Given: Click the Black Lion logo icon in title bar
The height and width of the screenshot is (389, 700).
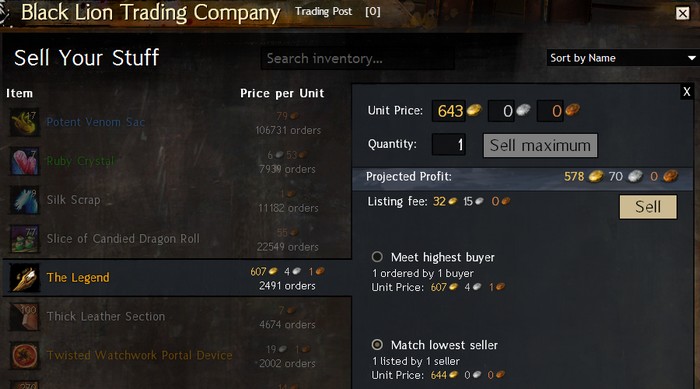Looking at the screenshot, I should pyautogui.click(x=4, y=13).
